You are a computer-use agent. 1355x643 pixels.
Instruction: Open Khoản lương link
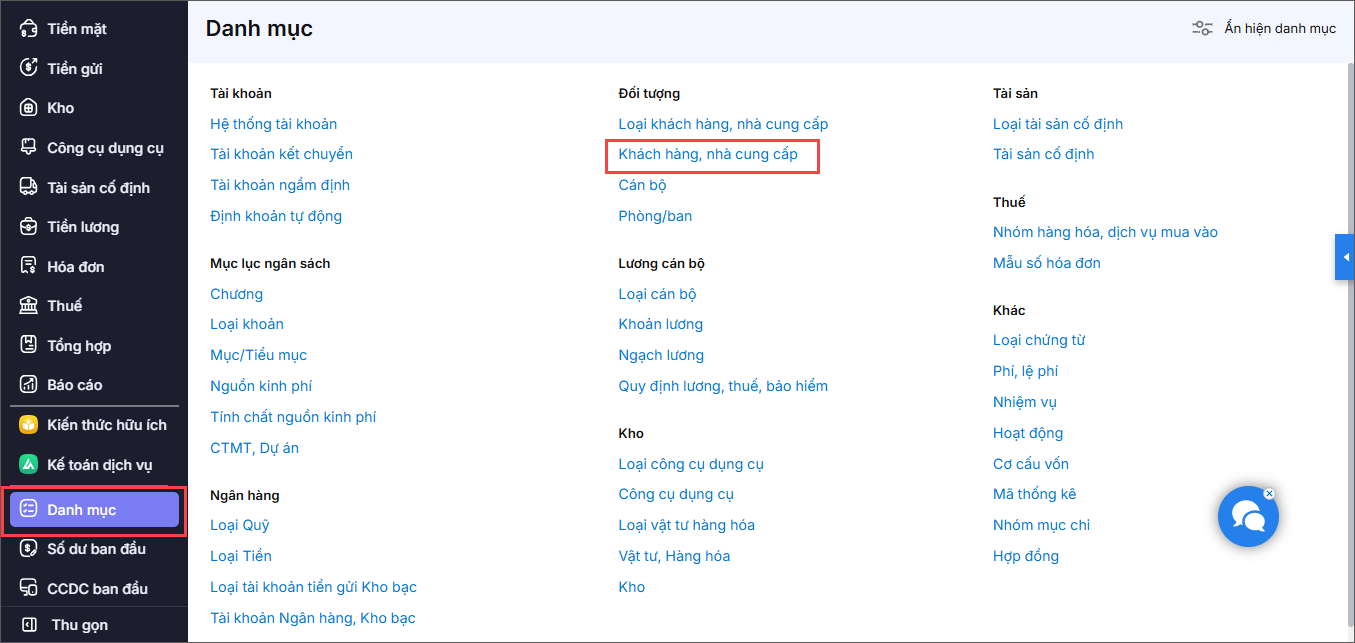tap(661, 324)
